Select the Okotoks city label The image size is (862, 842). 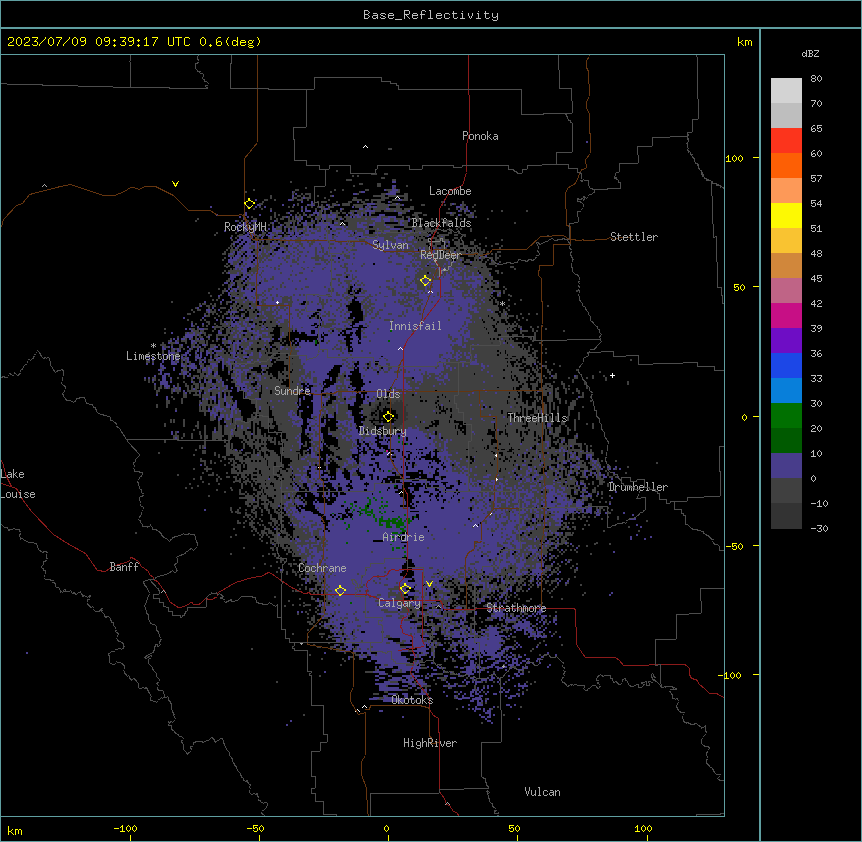pos(412,700)
